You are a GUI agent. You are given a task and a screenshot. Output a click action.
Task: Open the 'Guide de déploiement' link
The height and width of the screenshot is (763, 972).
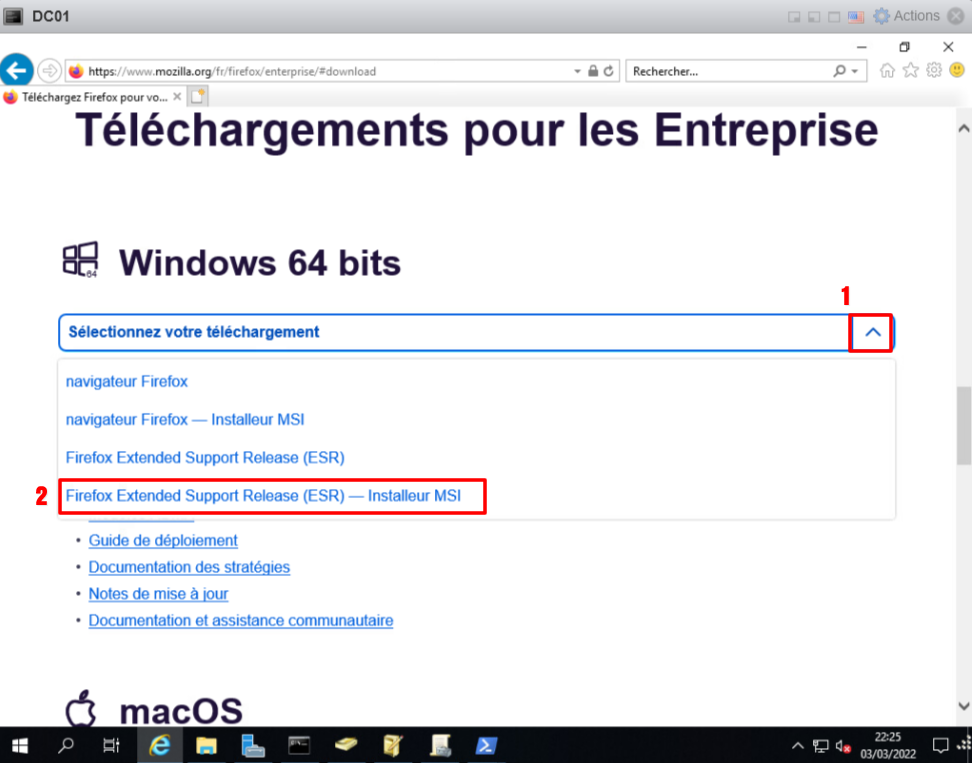[163, 541]
